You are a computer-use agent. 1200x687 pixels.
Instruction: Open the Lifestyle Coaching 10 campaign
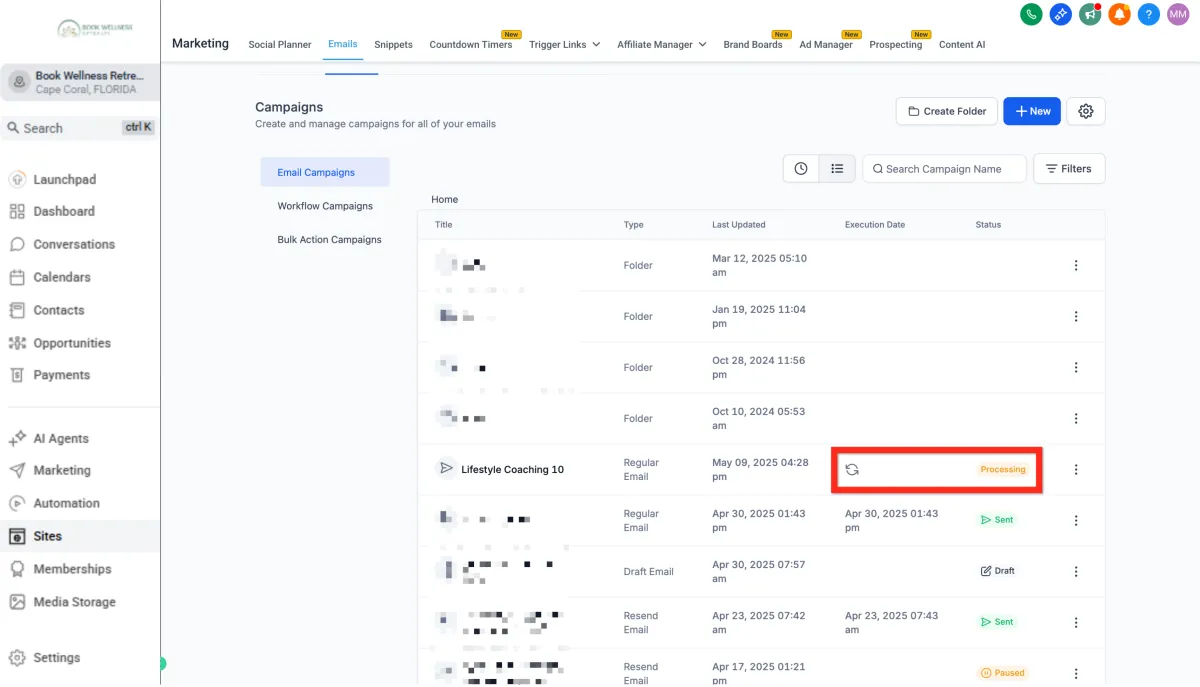(x=512, y=469)
